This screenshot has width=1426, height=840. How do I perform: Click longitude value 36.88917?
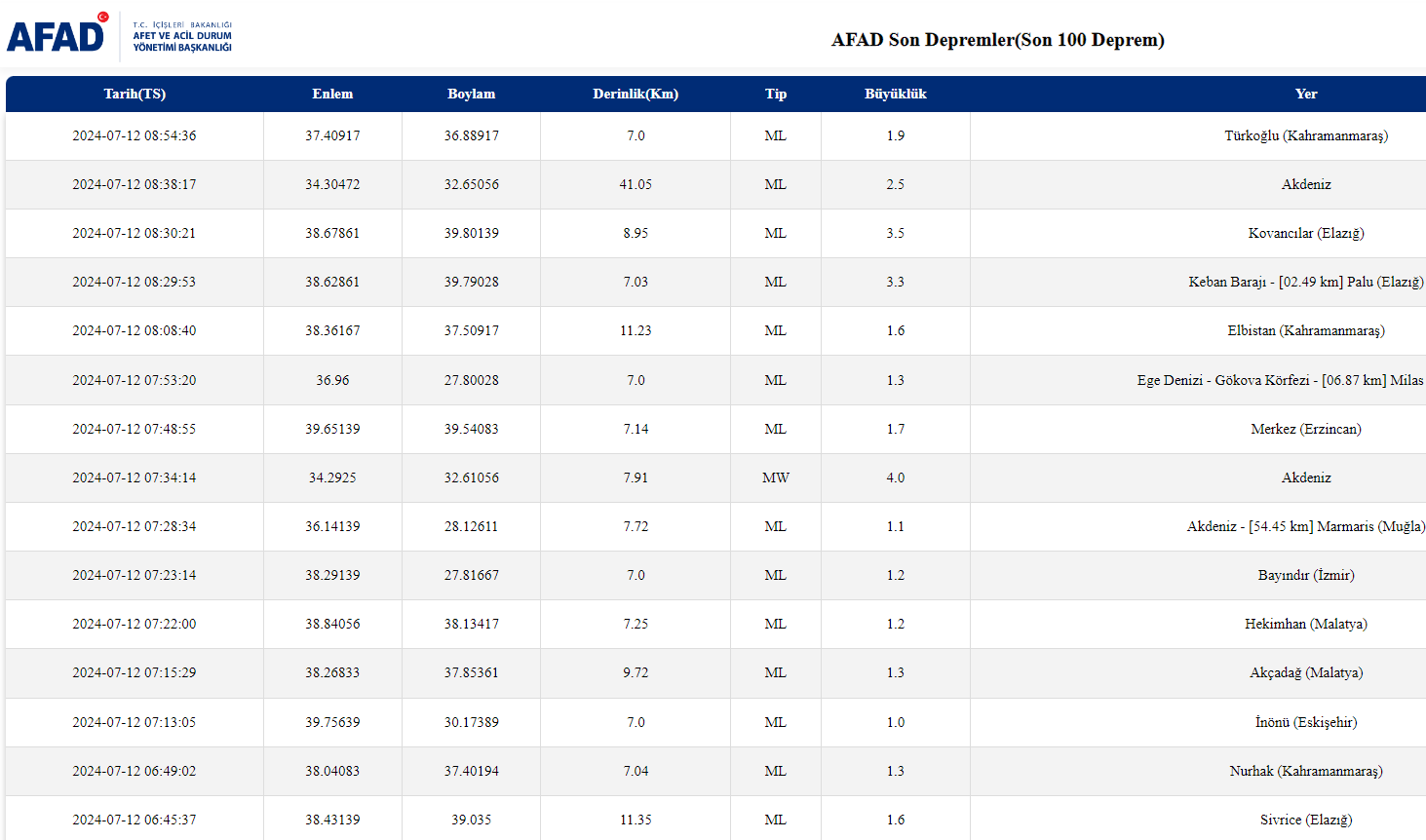(472, 135)
